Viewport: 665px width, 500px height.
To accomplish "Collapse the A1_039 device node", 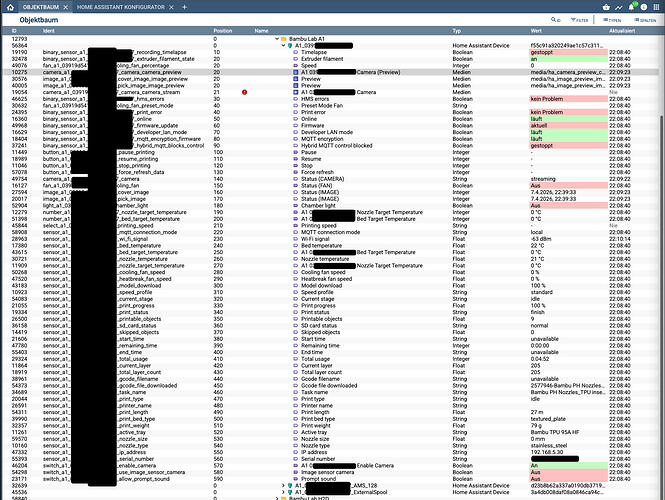I will click(x=283, y=45).
